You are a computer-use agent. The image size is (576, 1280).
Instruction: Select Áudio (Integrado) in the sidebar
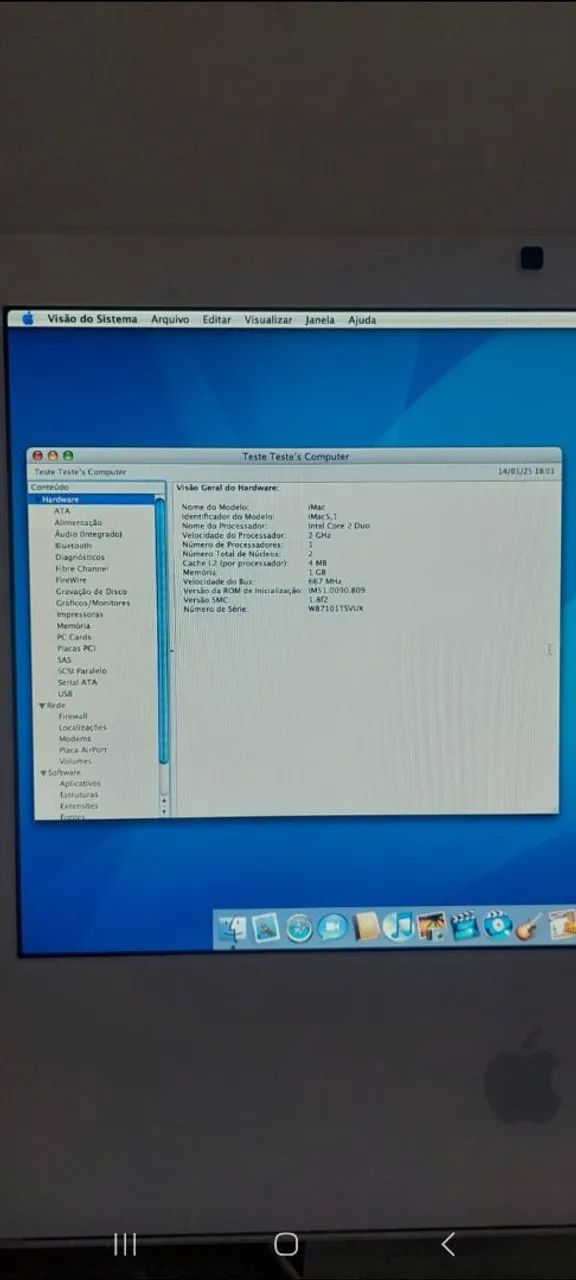click(88, 534)
